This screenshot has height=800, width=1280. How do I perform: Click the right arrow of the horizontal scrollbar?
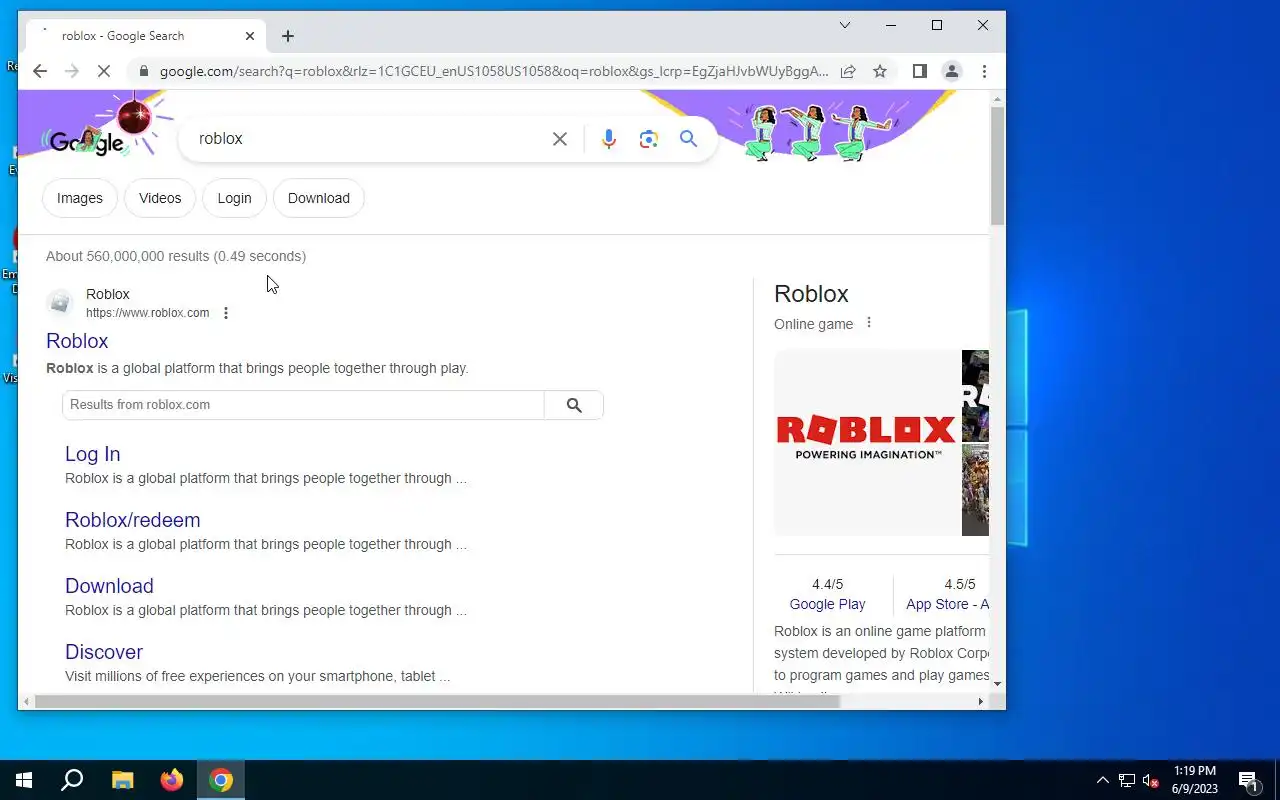tap(980, 702)
